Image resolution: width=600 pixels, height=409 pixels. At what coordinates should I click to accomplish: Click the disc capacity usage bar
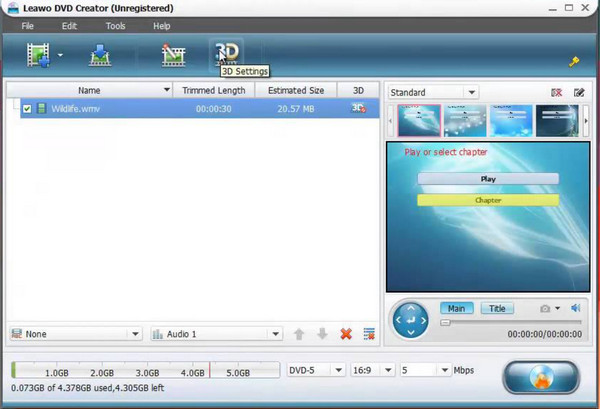coord(146,370)
